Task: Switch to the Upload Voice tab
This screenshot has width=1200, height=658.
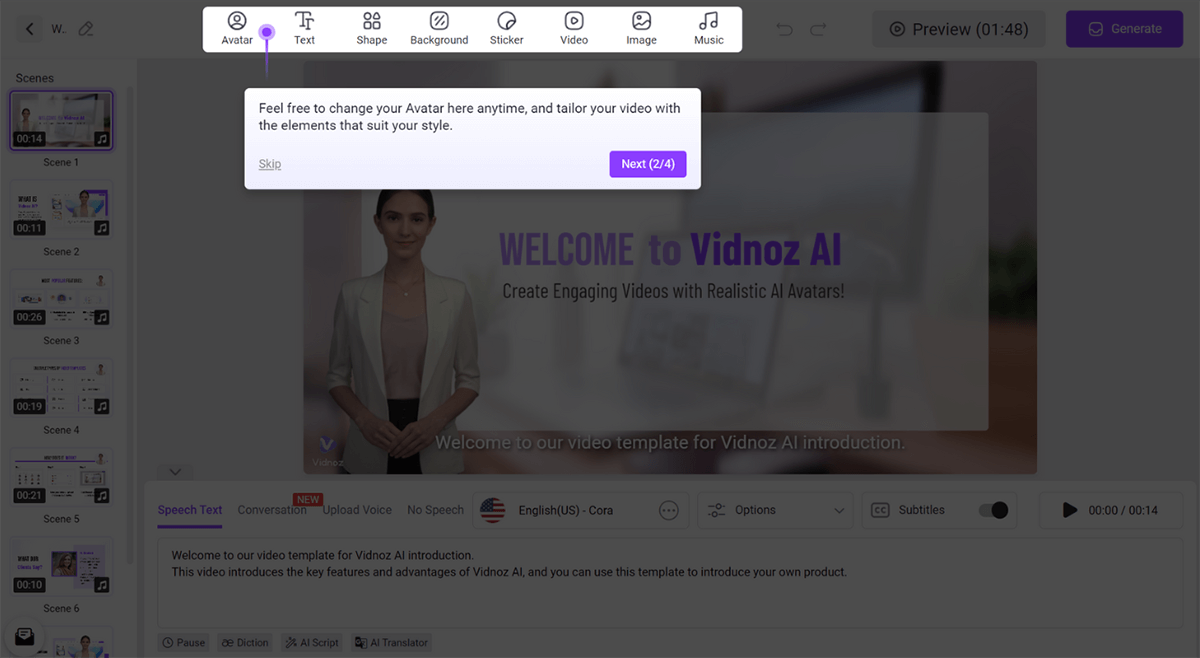Action: click(357, 510)
